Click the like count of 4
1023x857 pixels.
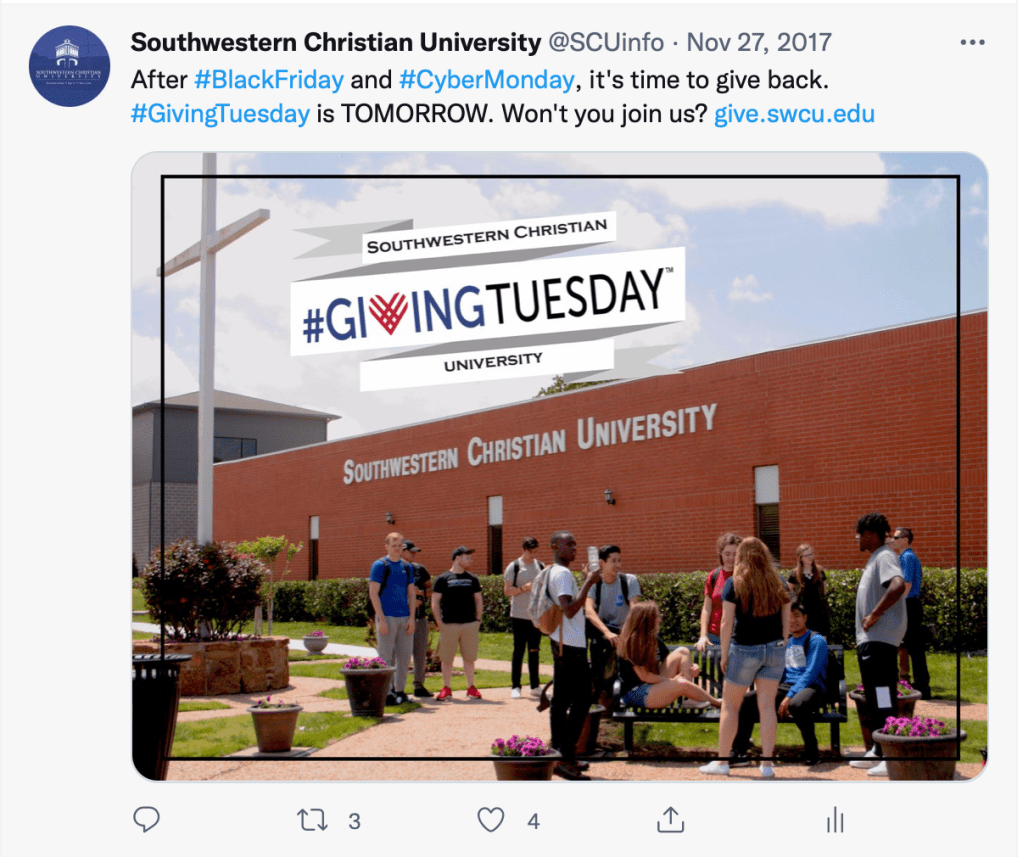pyautogui.click(x=534, y=821)
